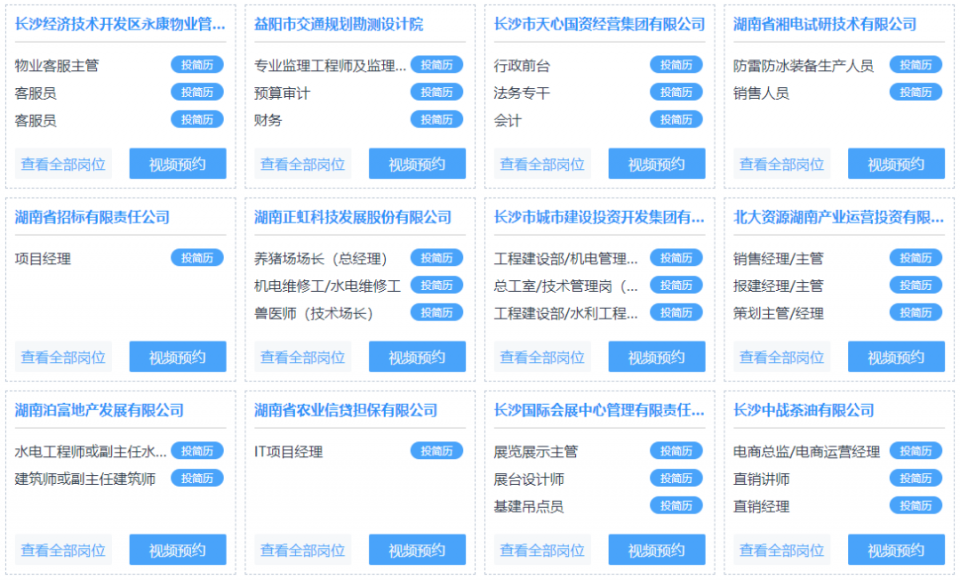
Task: Click 投简历 for 预算审计
Action: tap(437, 92)
